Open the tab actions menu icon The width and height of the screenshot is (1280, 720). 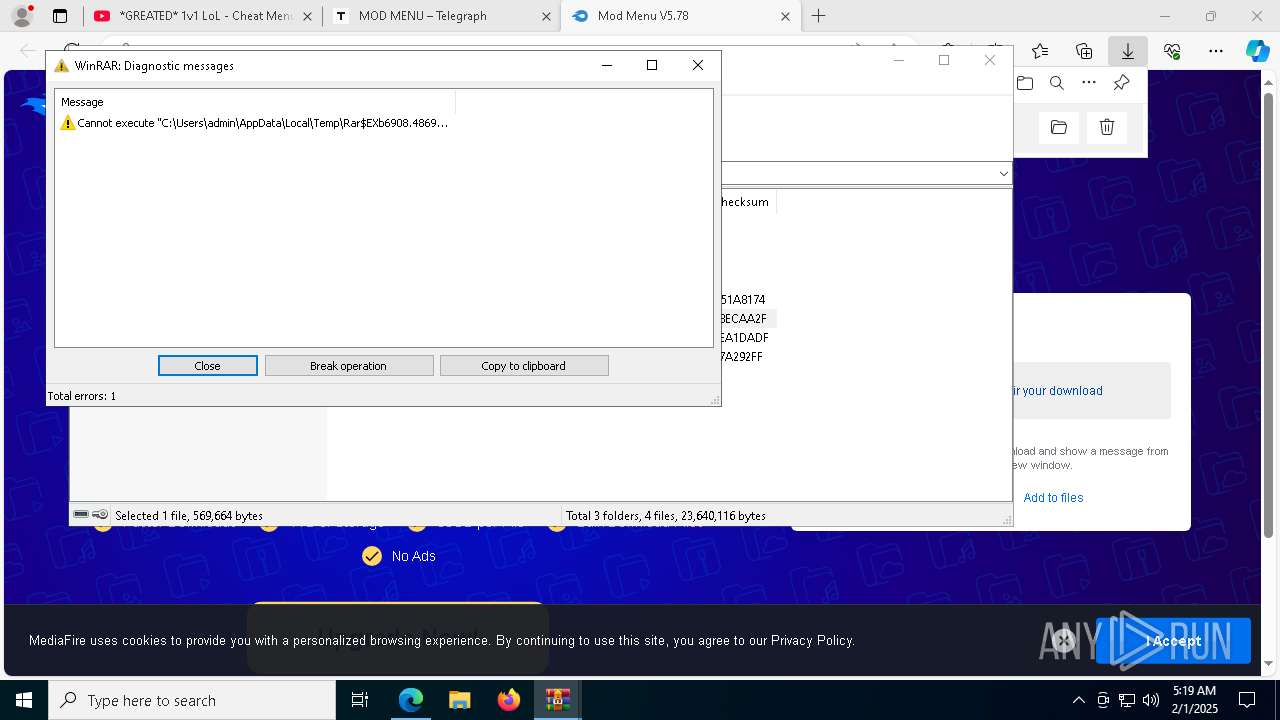coord(60,16)
